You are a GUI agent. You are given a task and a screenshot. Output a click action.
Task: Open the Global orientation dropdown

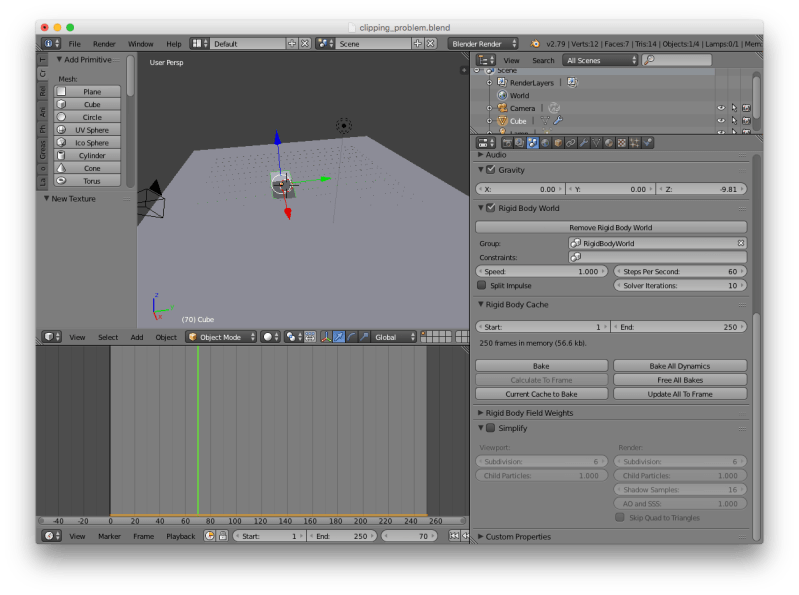394,337
